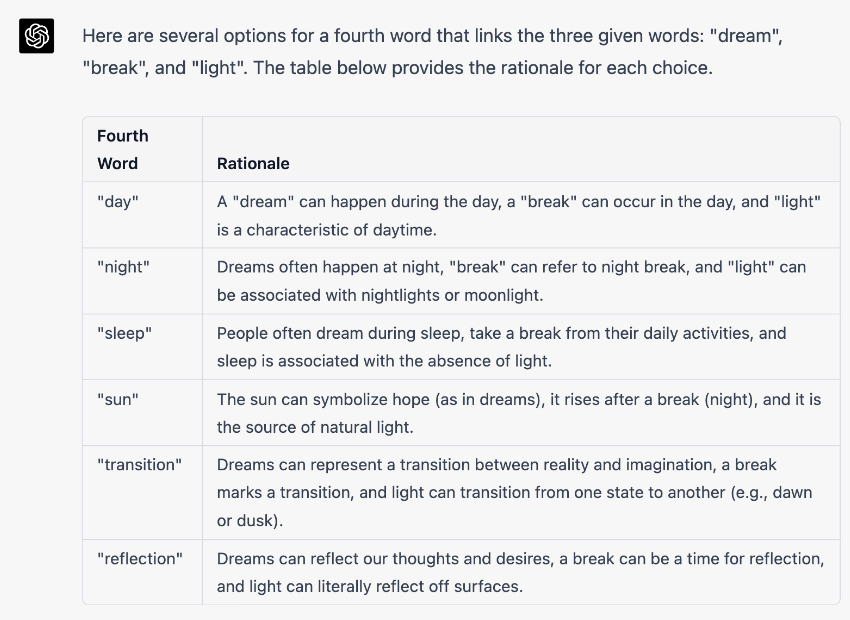
Task: Click the rationale starting "Dreams can represent a transition"
Action: [514, 492]
